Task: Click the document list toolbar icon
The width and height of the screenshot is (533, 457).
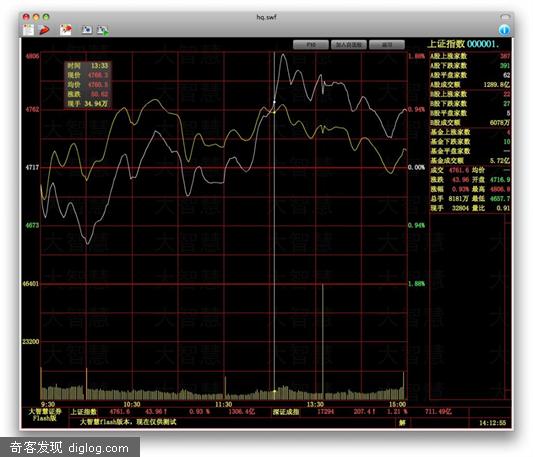Action: [x=29, y=30]
